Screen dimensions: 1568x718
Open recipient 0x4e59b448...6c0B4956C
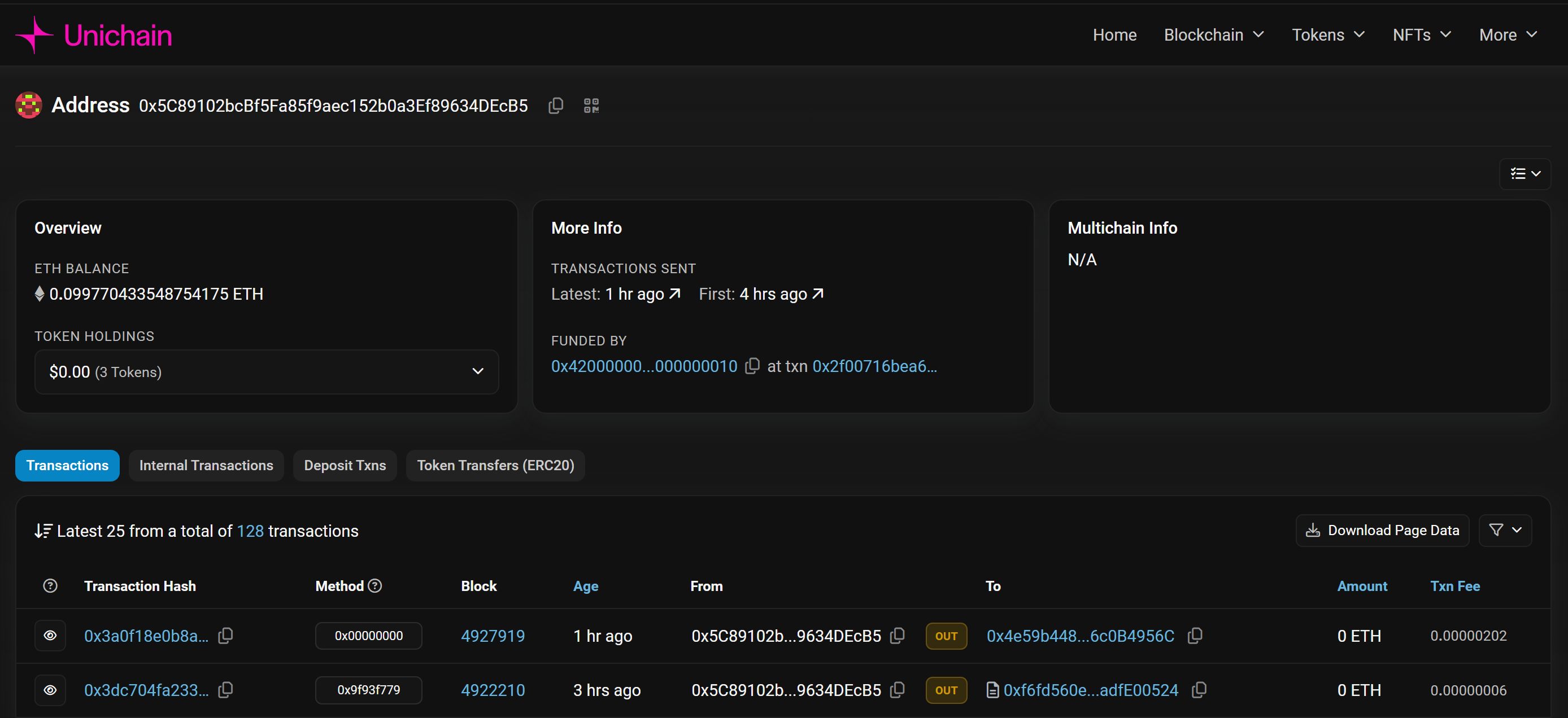click(1081, 636)
